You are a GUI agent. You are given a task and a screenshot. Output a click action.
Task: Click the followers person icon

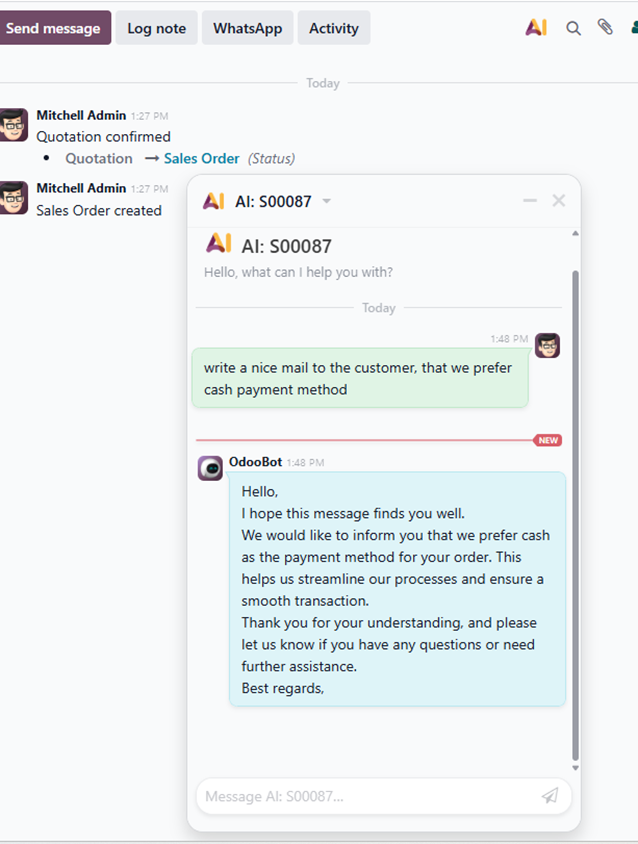click(634, 28)
